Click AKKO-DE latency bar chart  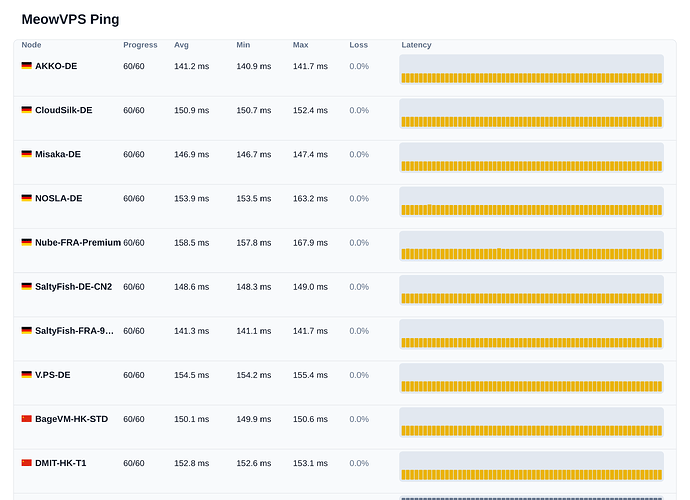click(532, 70)
